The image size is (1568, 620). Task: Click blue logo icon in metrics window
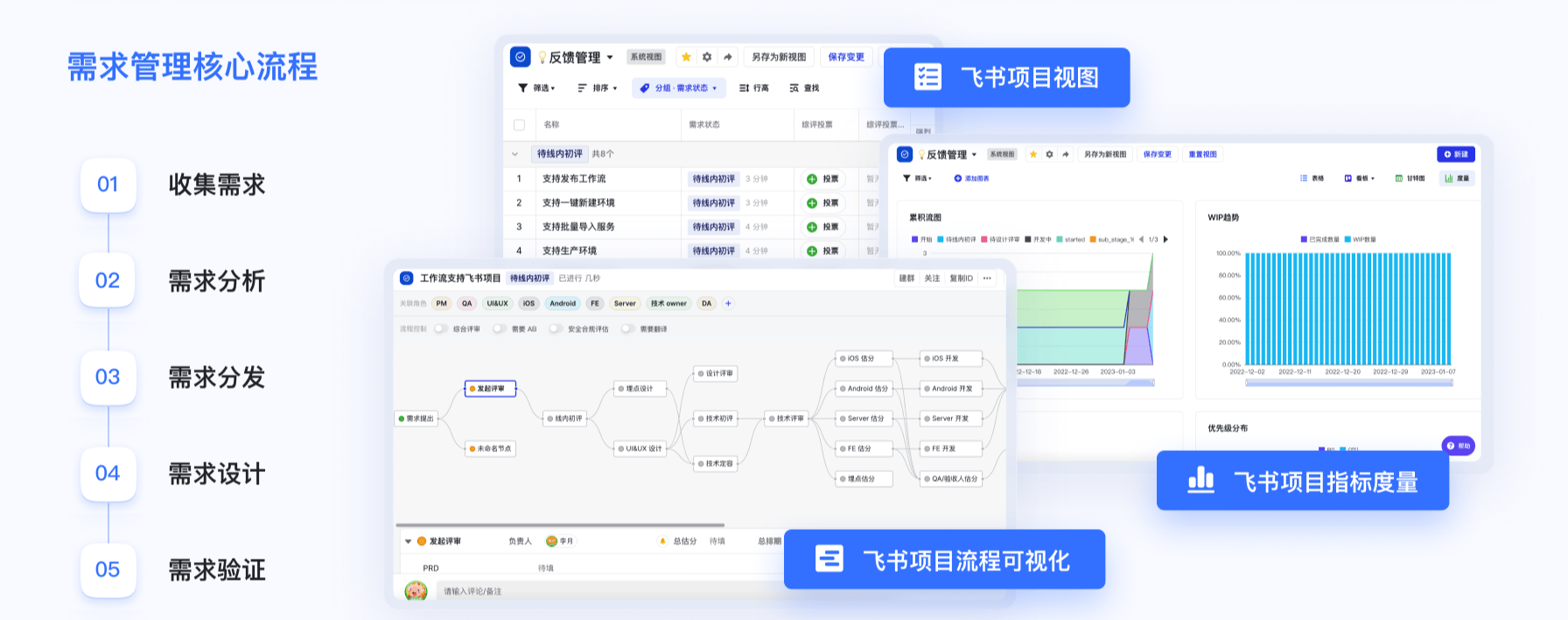coord(905,154)
